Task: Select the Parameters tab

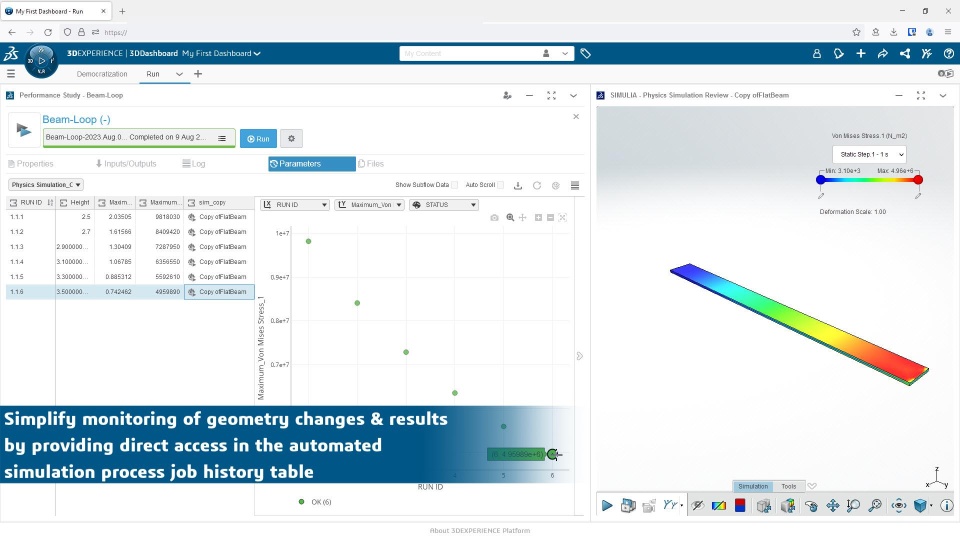Action: click(x=312, y=163)
